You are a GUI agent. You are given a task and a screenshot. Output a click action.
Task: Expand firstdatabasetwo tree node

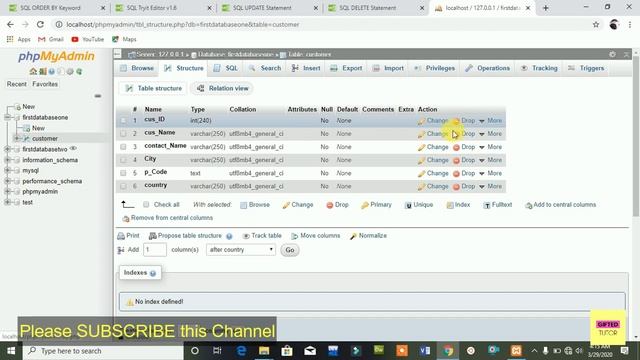[x=7, y=149]
